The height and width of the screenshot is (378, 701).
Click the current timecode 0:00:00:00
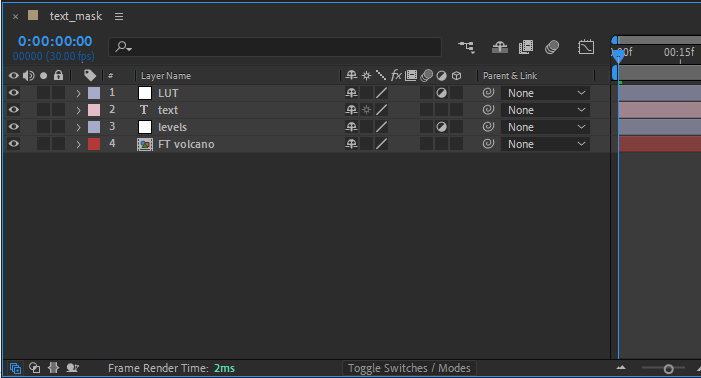click(55, 41)
